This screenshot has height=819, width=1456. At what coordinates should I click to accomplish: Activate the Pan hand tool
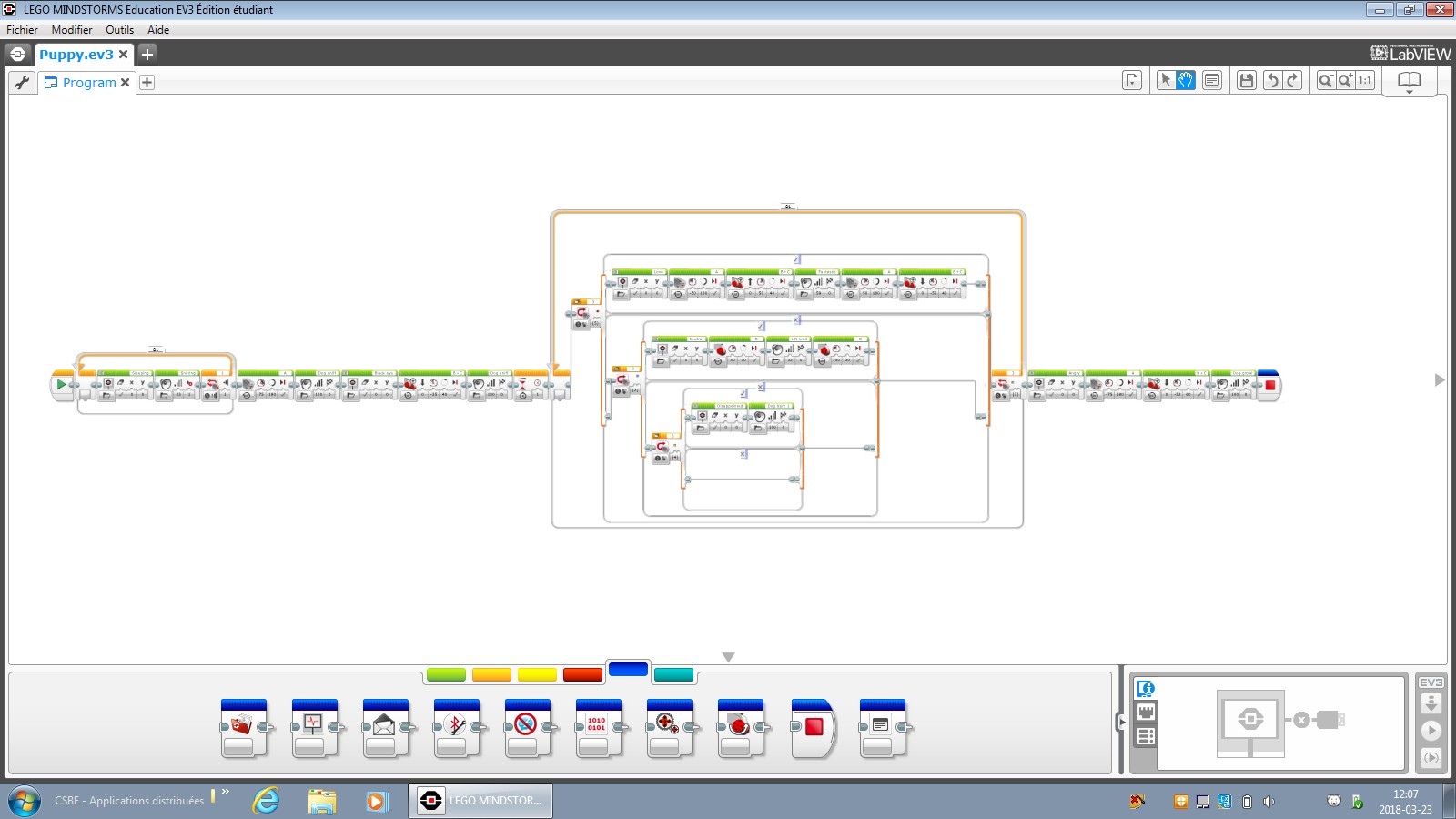click(x=1186, y=80)
